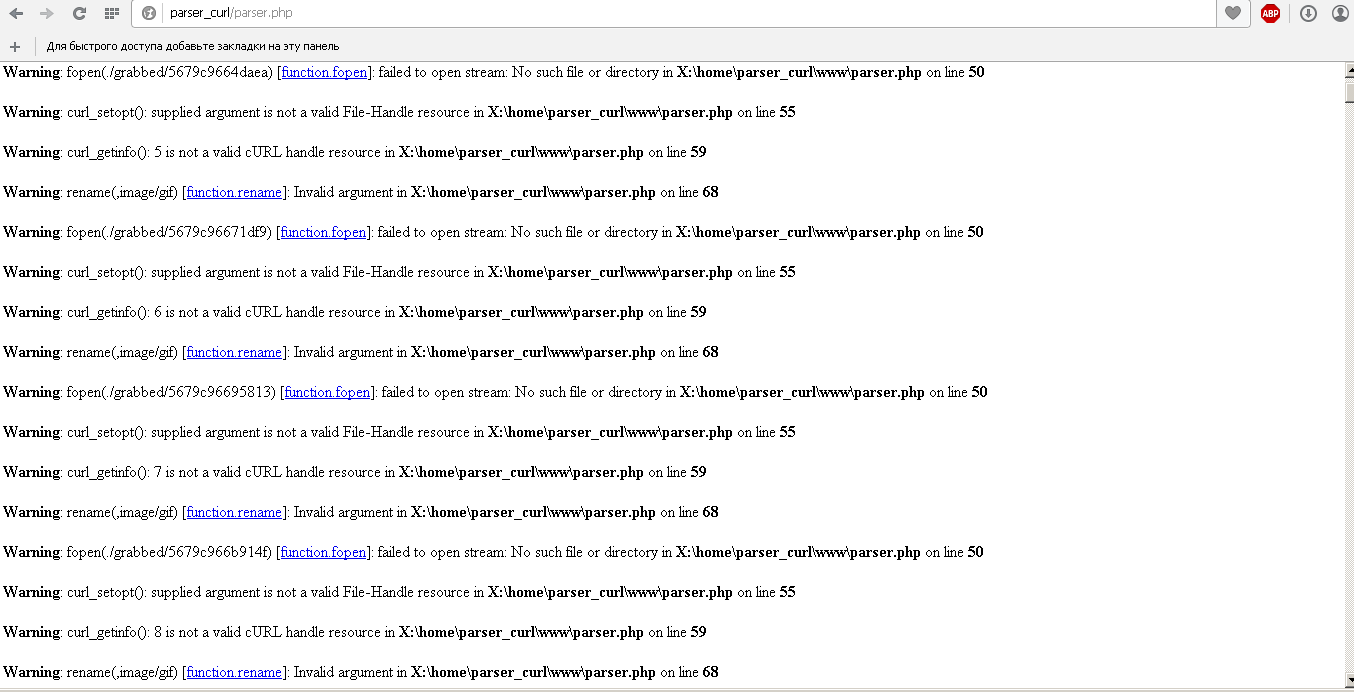This screenshot has height=692, width=1354.
Task: Click the bookmarks bar hint text
Action: [193, 46]
